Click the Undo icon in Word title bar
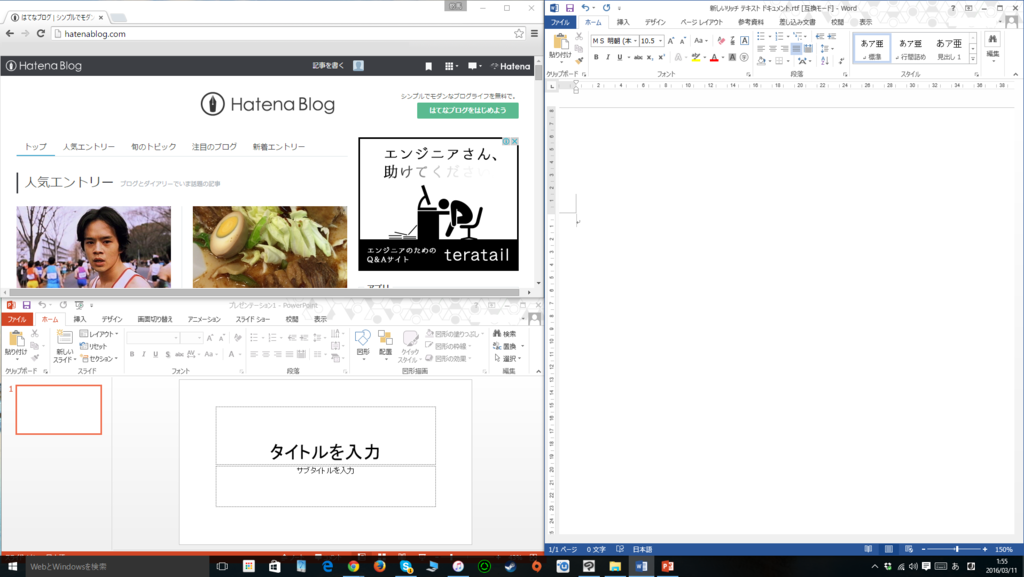This screenshot has height=577, width=1024. pyautogui.click(x=585, y=8)
